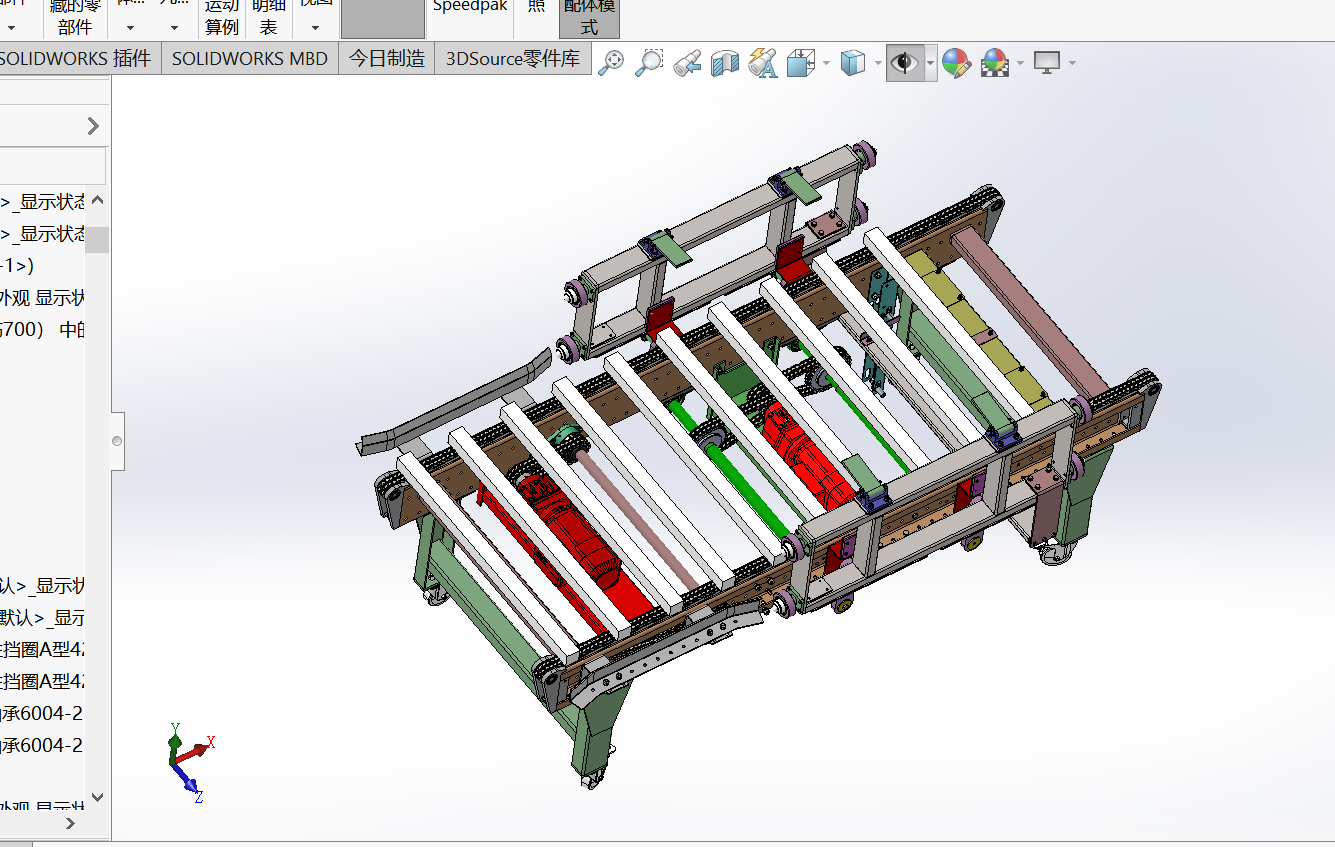Screen dimensions: 1335x847
Task: Select the 今日制造 tab
Action: [x=387, y=59]
